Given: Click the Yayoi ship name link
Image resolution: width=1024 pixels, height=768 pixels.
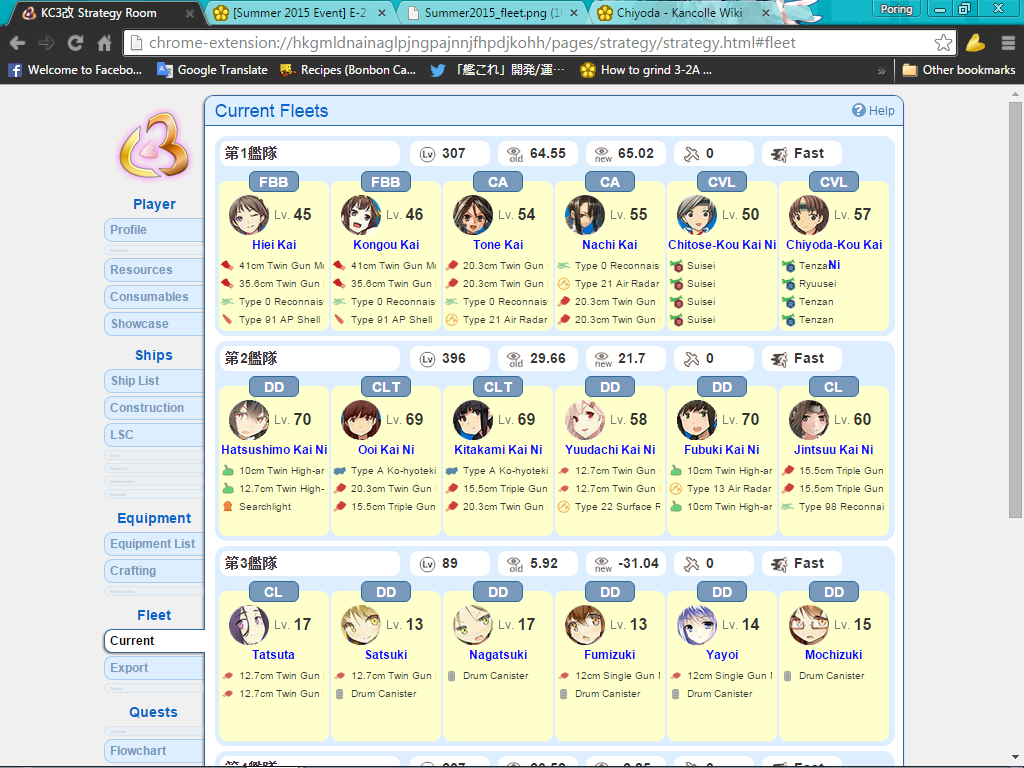Looking at the screenshot, I should point(722,655).
